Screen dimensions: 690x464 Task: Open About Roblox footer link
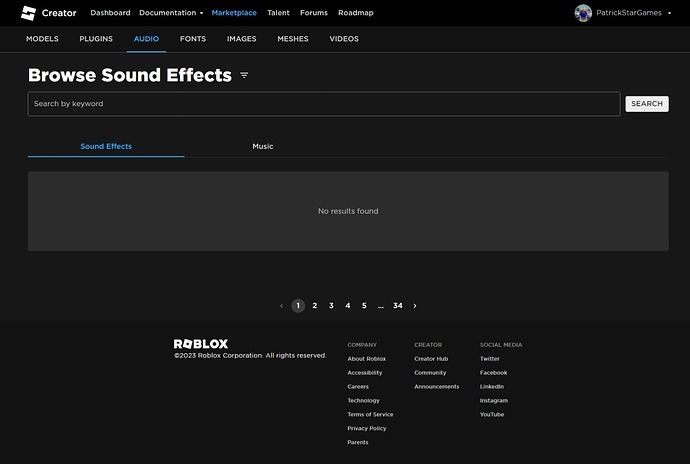pyautogui.click(x=367, y=359)
